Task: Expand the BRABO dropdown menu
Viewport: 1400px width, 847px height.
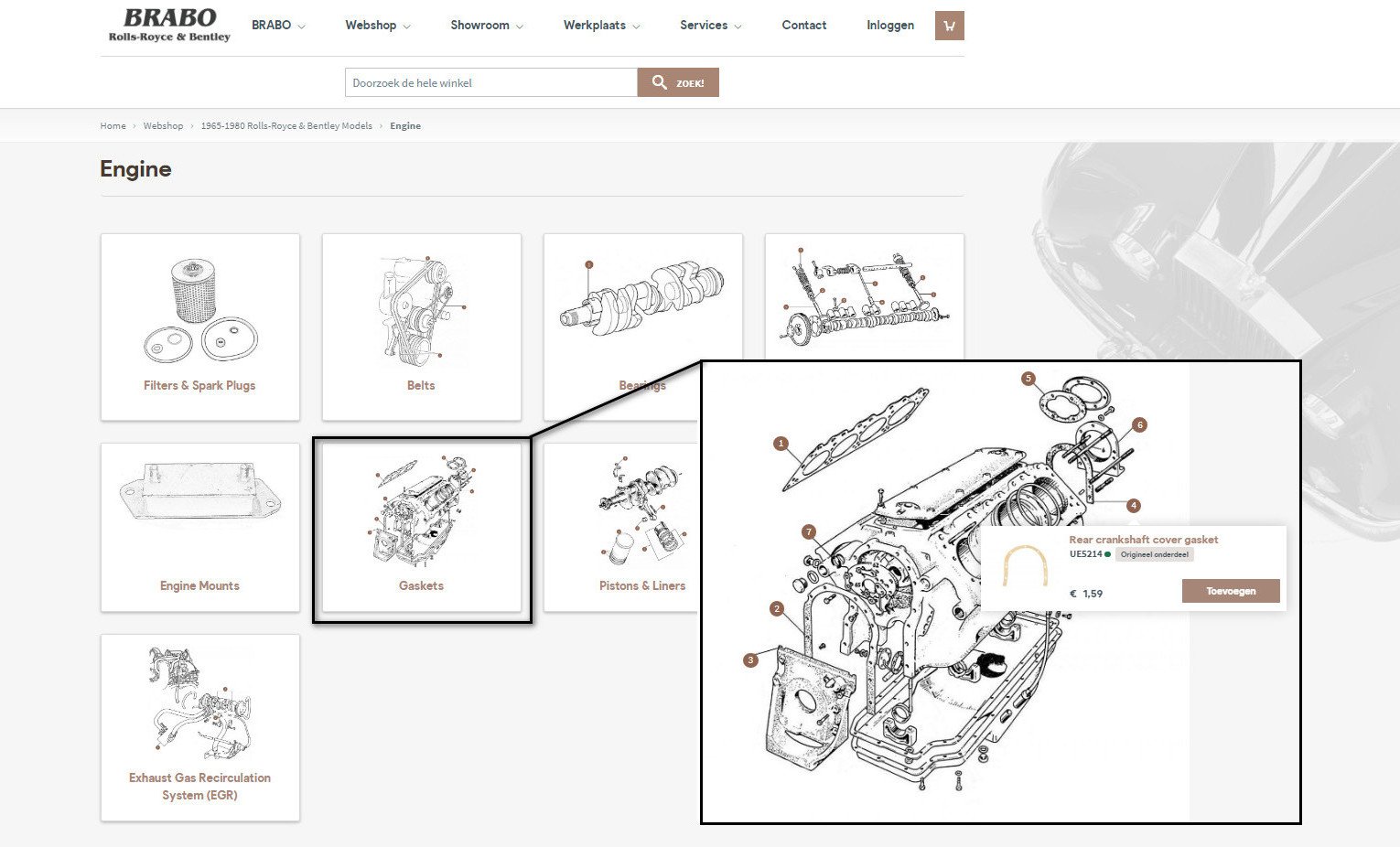Action: pyautogui.click(x=278, y=26)
